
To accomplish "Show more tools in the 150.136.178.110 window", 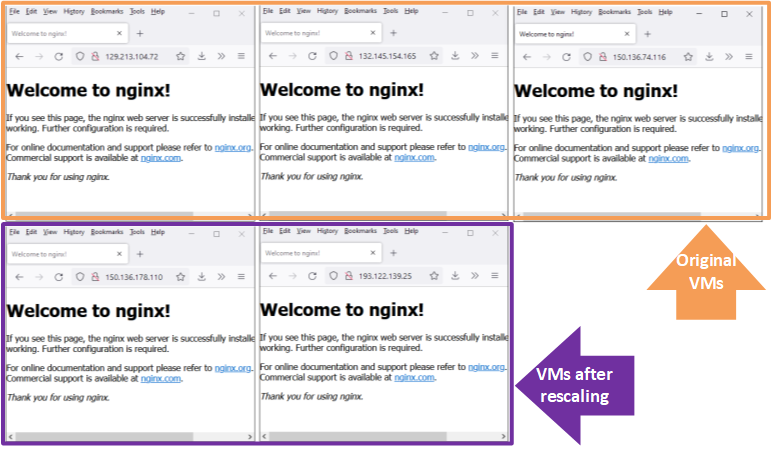I will (x=222, y=277).
